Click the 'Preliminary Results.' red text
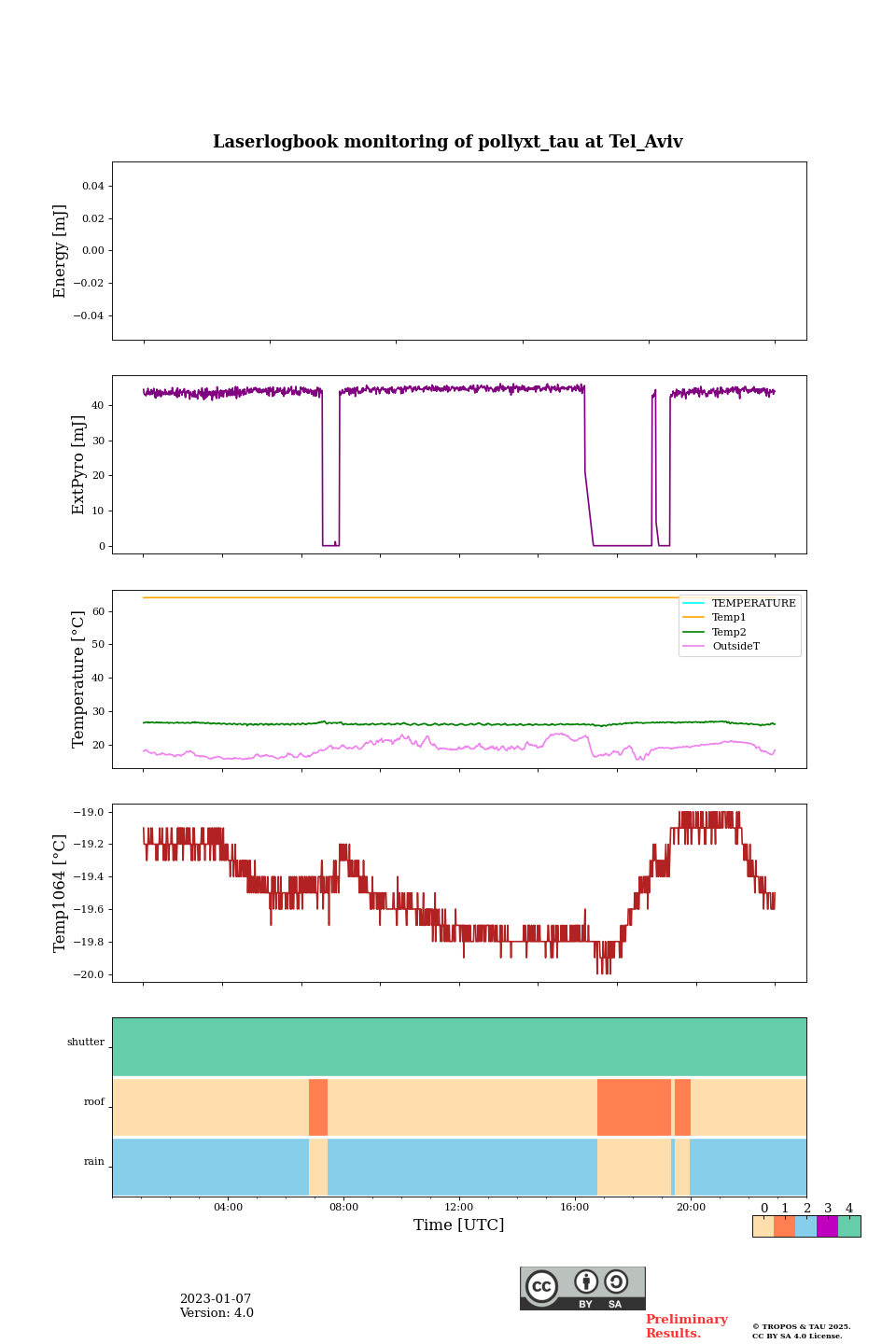The width and height of the screenshot is (896, 1344). click(x=686, y=1326)
